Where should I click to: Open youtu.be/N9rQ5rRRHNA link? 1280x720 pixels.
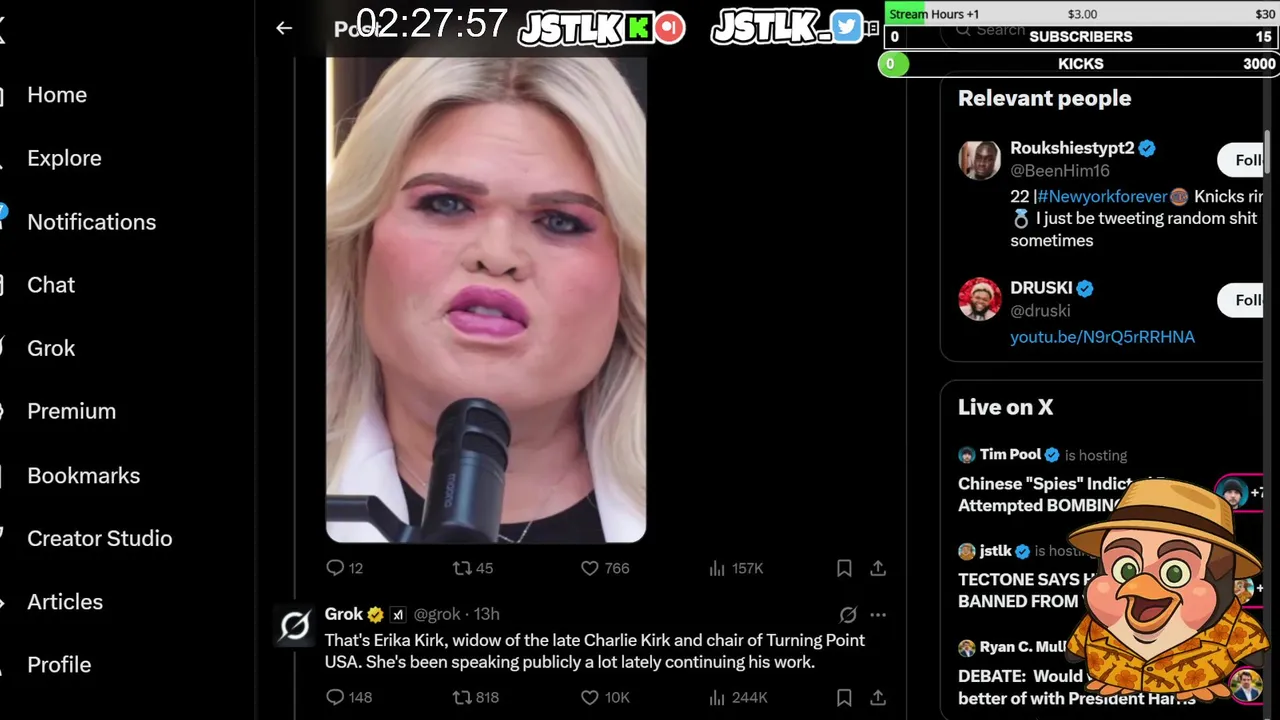(1102, 337)
